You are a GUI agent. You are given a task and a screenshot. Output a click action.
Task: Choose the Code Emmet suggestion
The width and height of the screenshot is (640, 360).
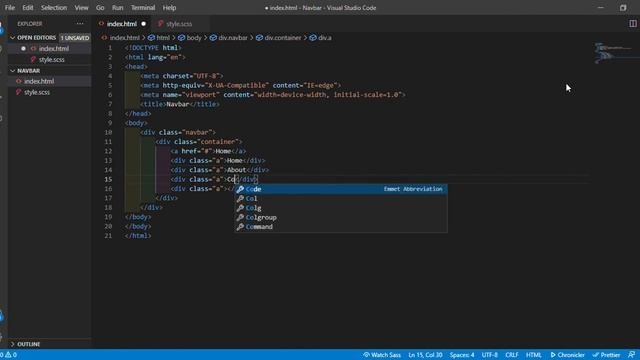341,189
